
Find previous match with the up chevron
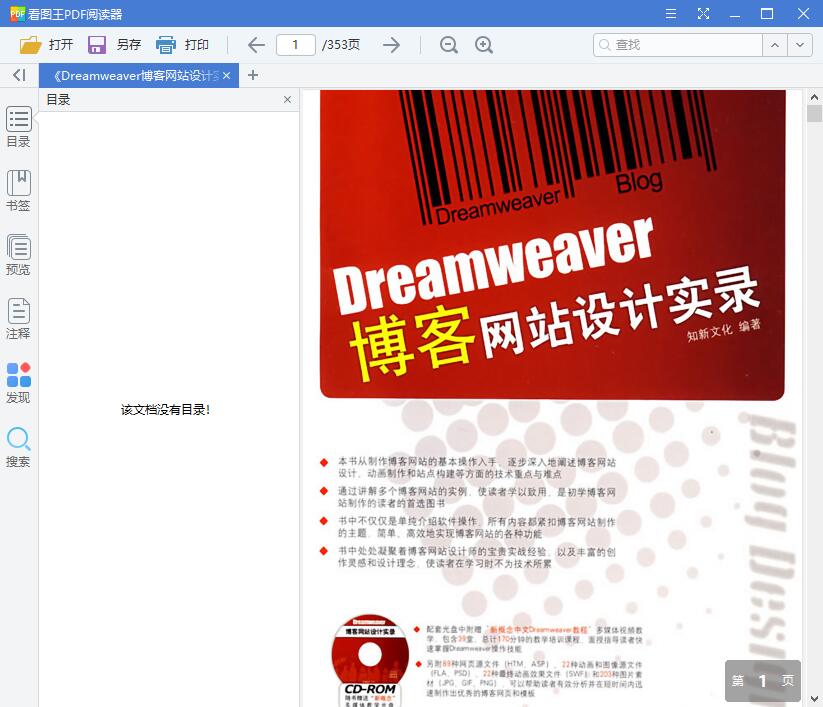tap(775, 45)
